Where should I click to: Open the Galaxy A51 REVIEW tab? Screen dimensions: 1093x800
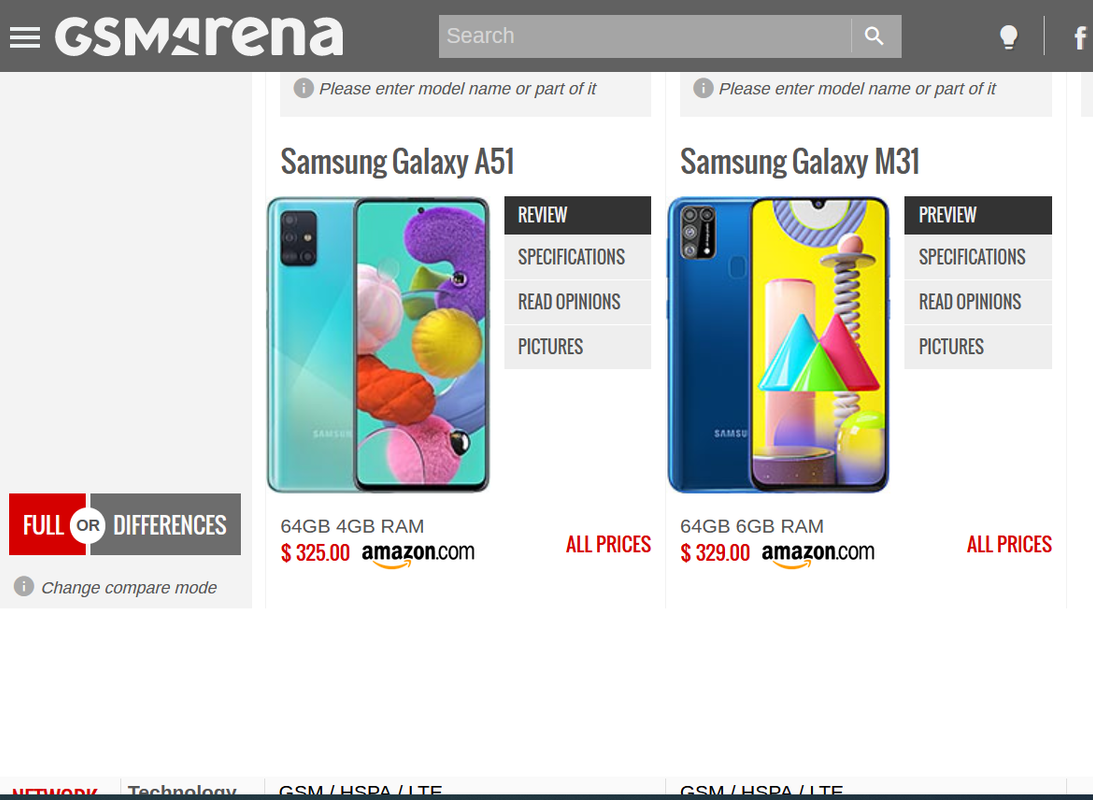tap(577, 215)
